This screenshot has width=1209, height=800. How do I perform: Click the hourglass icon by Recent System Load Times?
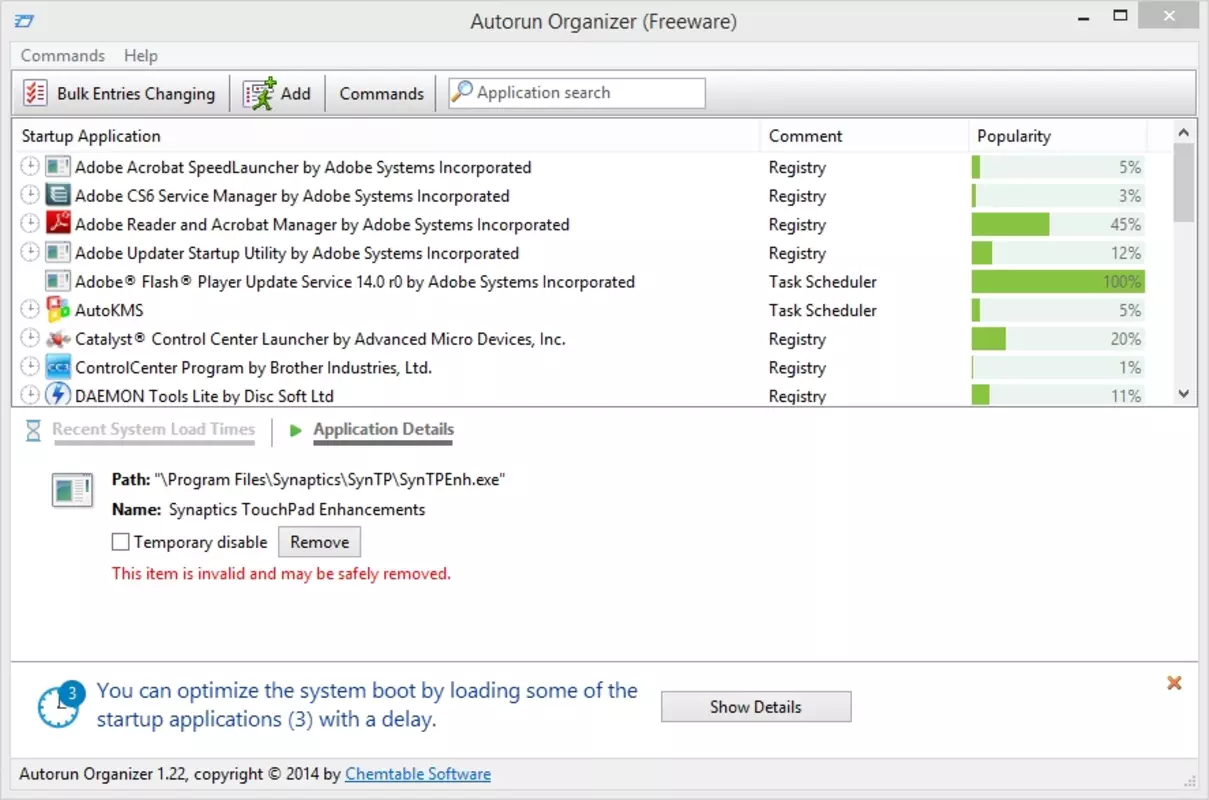point(33,431)
